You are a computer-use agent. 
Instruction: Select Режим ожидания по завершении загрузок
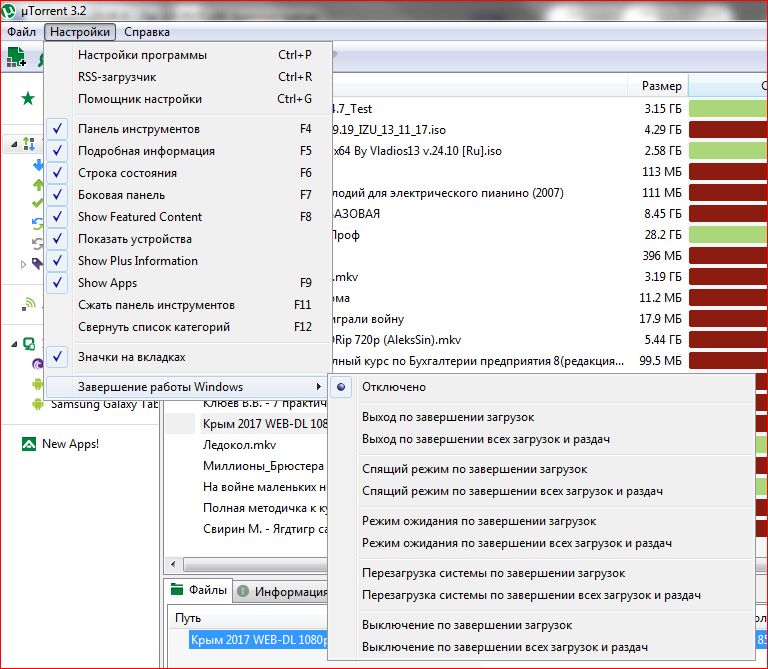(x=541, y=521)
